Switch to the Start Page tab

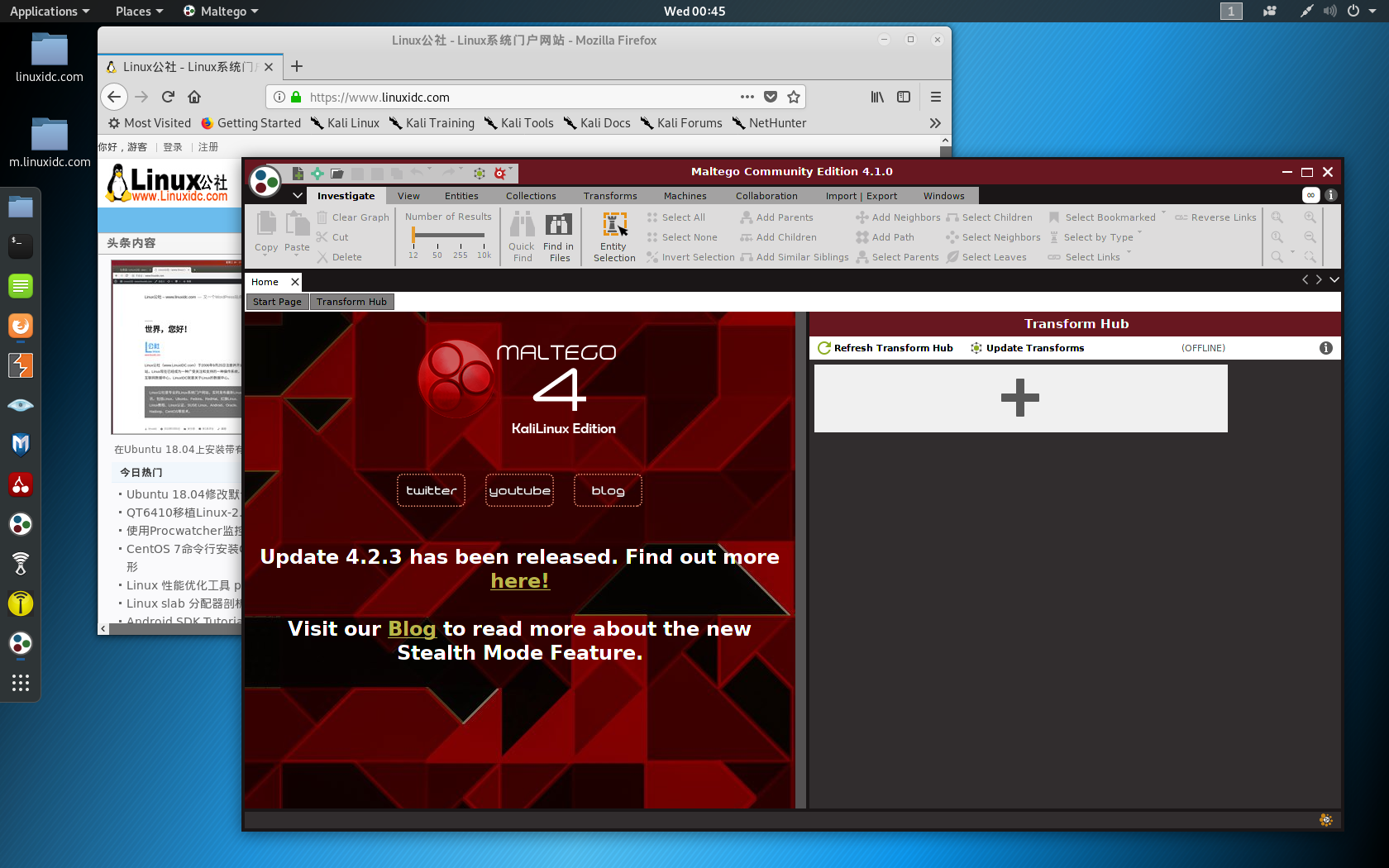pos(277,302)
